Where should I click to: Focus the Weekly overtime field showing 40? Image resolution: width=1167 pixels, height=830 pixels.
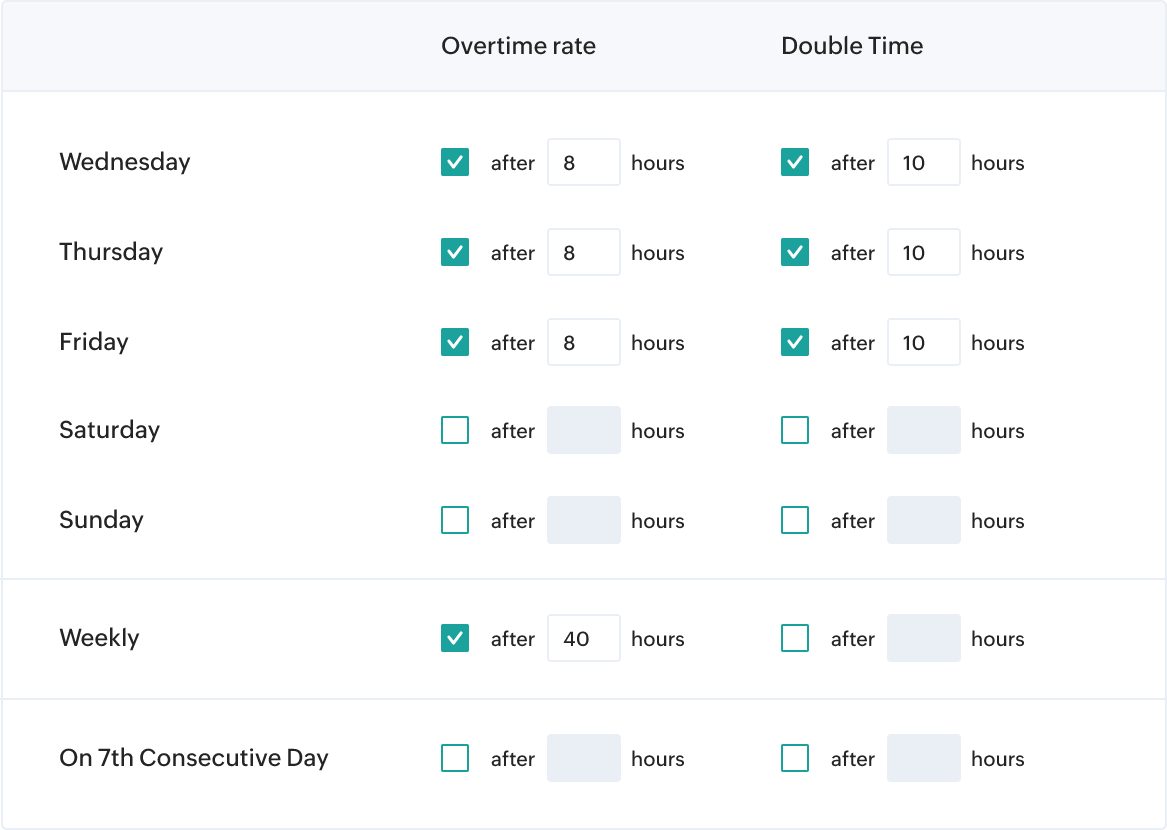point(584,638)
